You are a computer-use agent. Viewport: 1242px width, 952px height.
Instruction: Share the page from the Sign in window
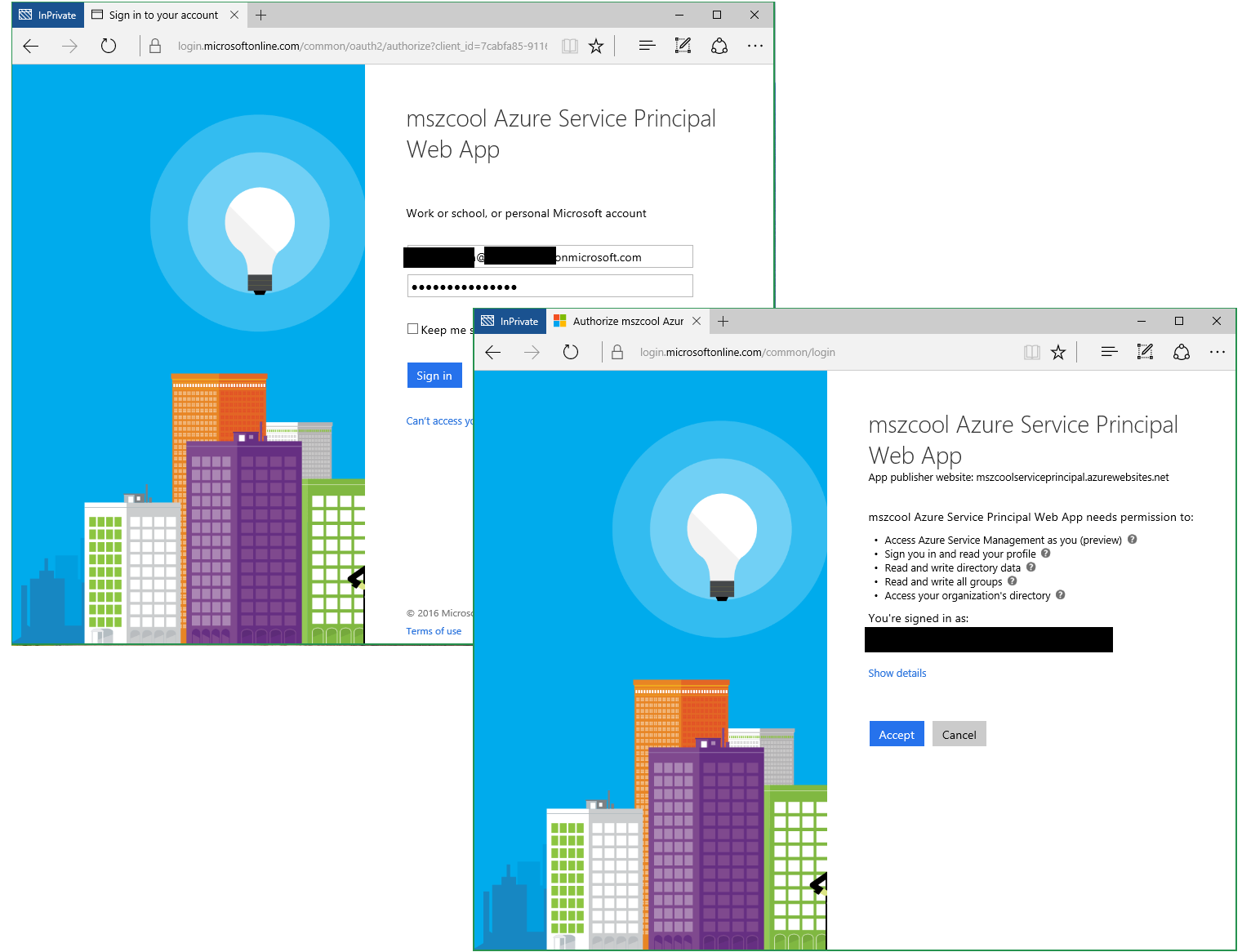click(719, 47)
